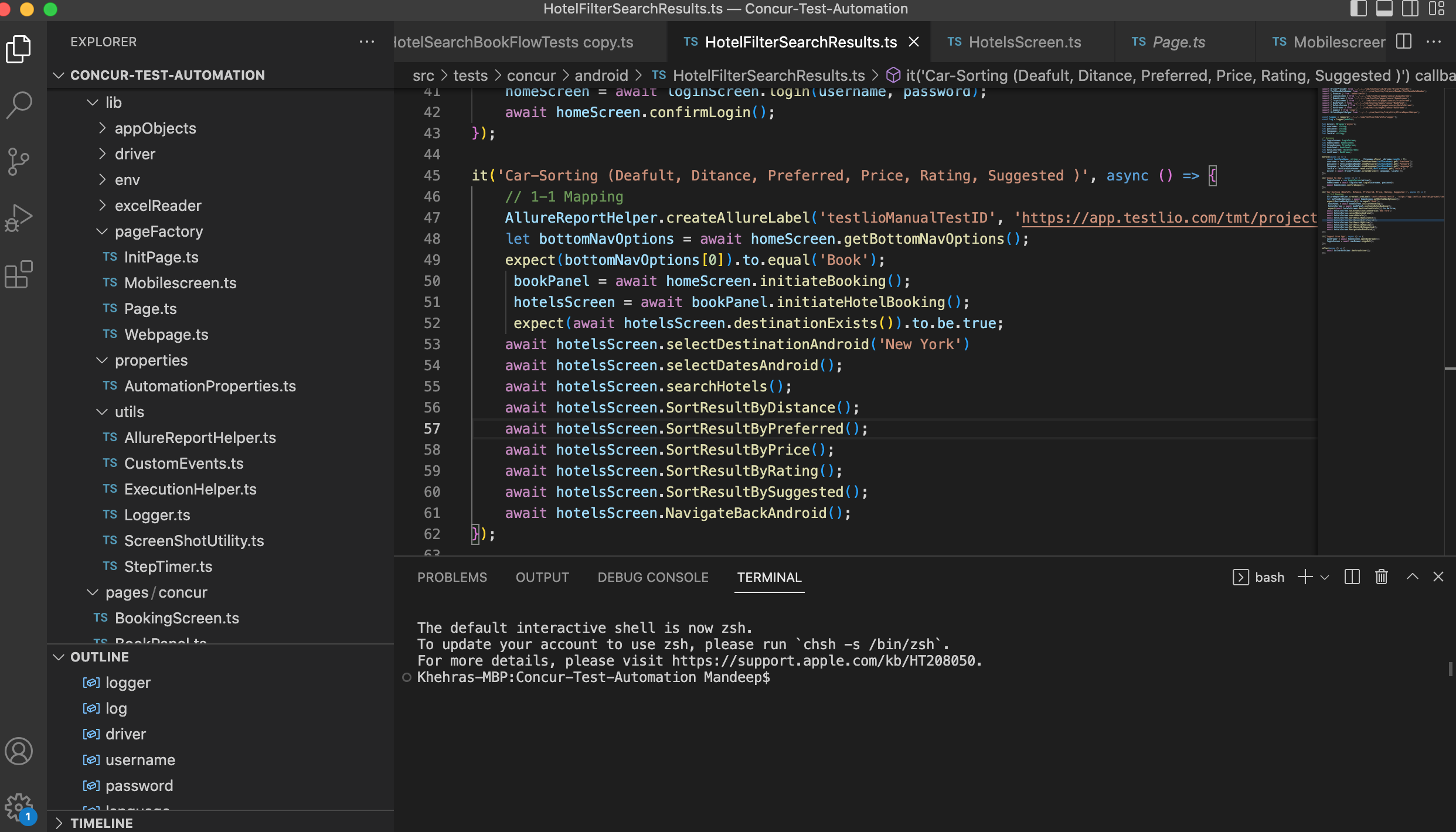Expand the appObjects folder
The height and width of the screenshot is (832, 1456).
point(155,128)
